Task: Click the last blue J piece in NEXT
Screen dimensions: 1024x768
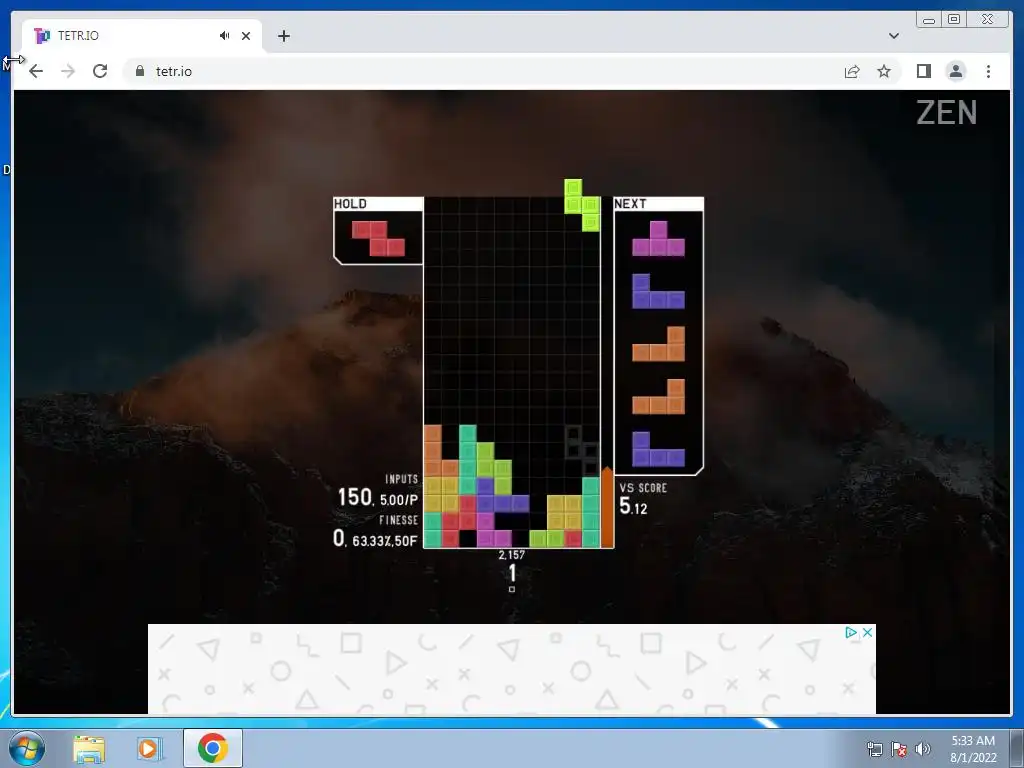Action: point(658,449)
